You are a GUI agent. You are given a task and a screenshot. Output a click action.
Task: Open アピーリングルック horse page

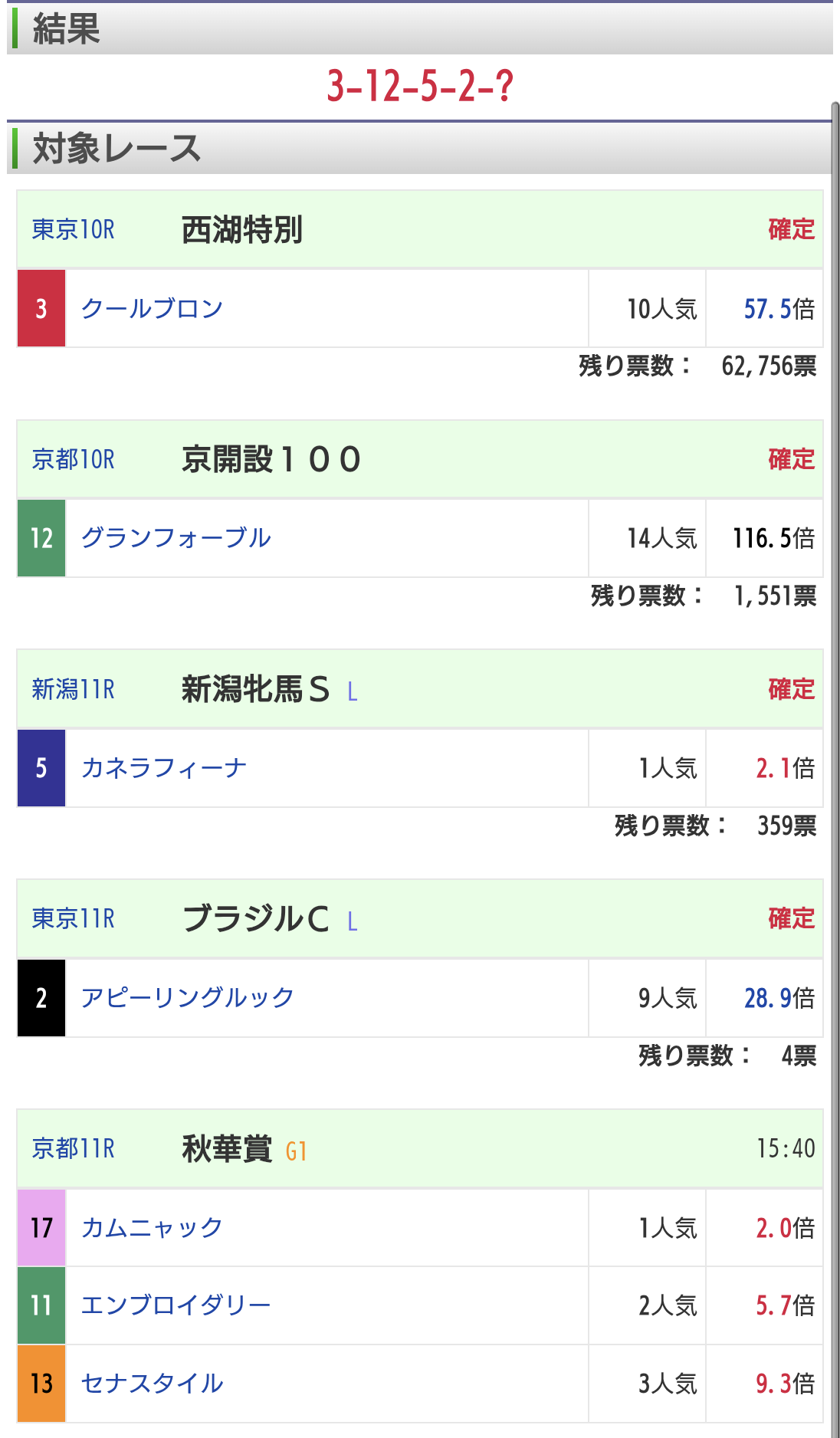pyautogui.click(x=187, y=998)
